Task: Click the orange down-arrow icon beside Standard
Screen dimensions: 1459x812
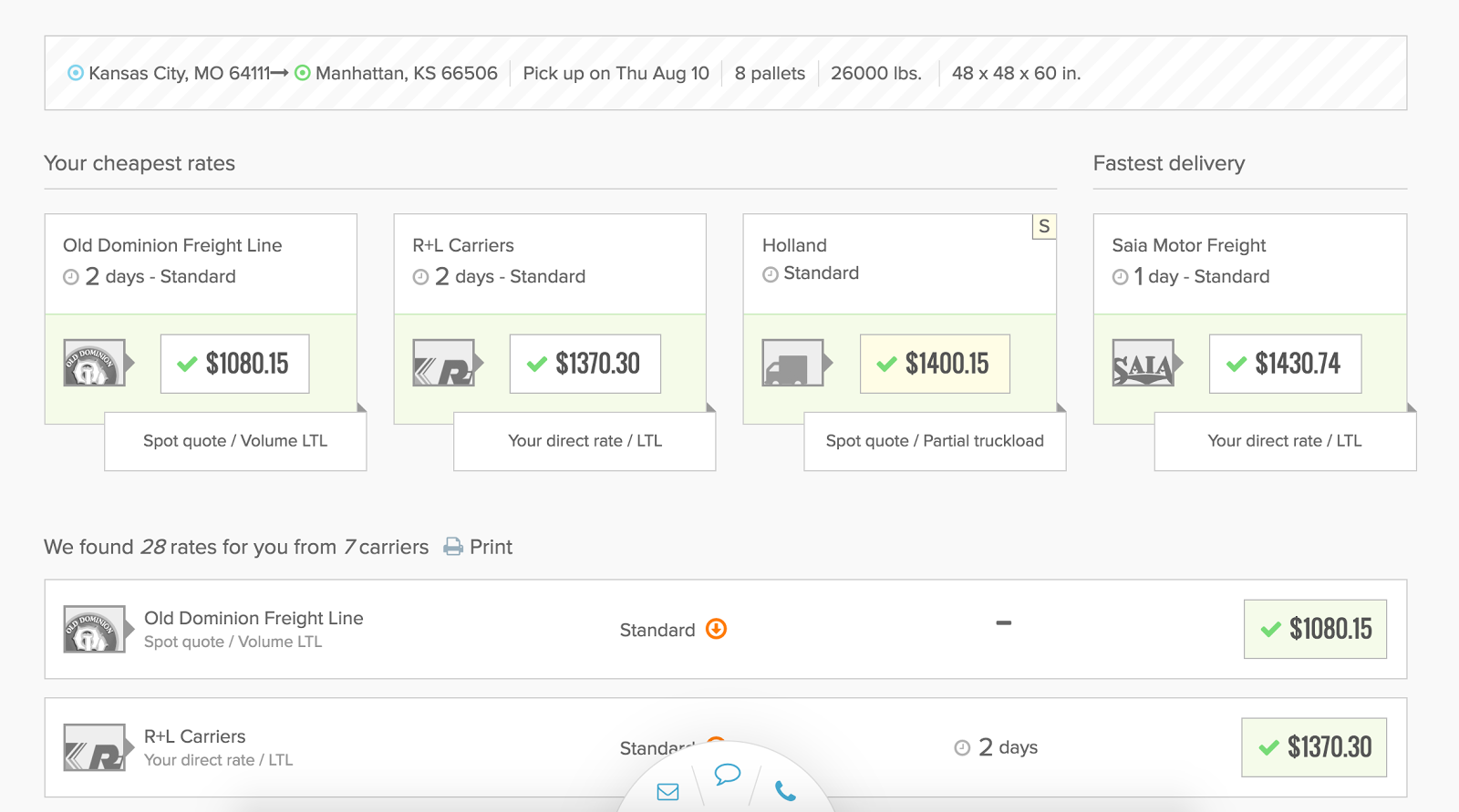Action: point(717,629)
